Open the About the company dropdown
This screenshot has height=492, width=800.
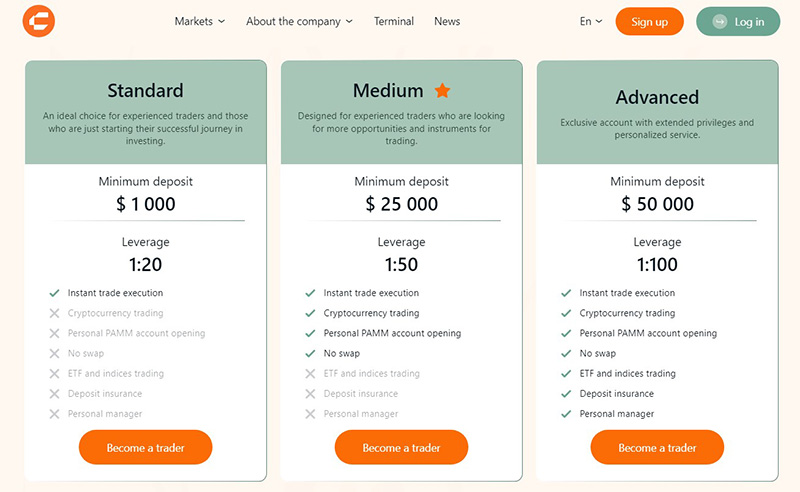(299, 21)
